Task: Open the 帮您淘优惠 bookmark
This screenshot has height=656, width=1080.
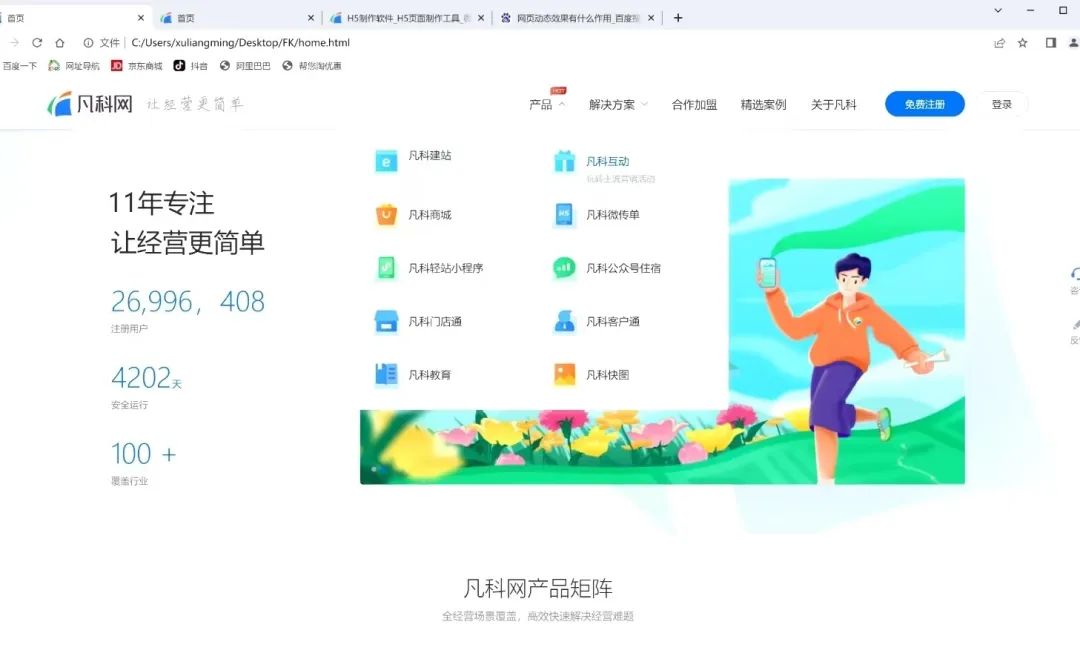Action: click(x=311, y=66)
